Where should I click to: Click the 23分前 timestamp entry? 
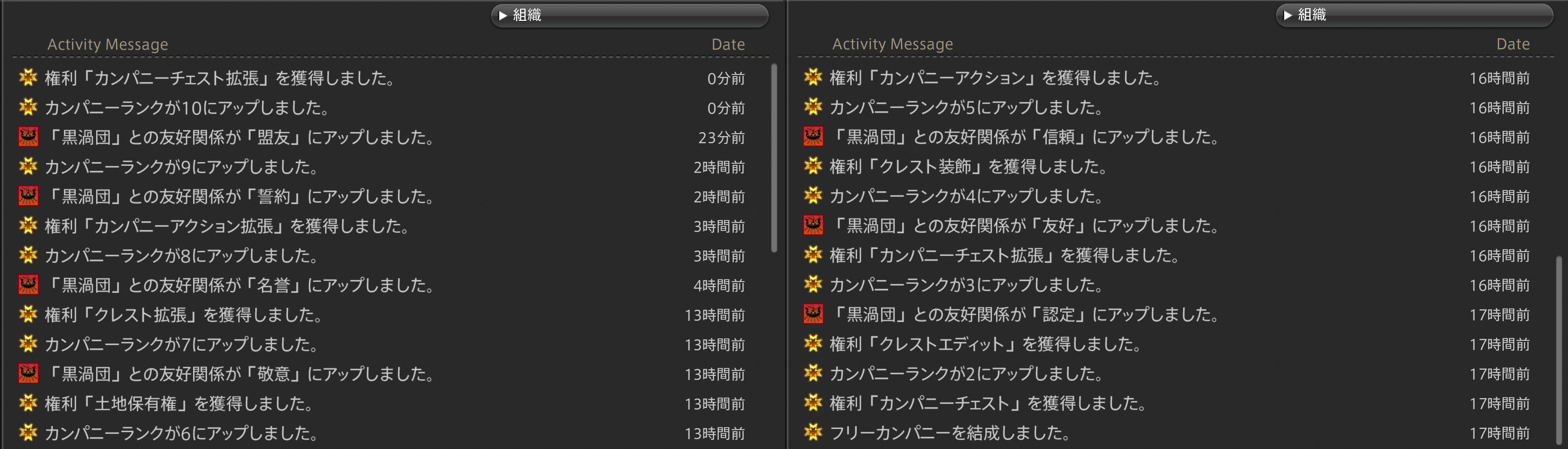[721, 138]
